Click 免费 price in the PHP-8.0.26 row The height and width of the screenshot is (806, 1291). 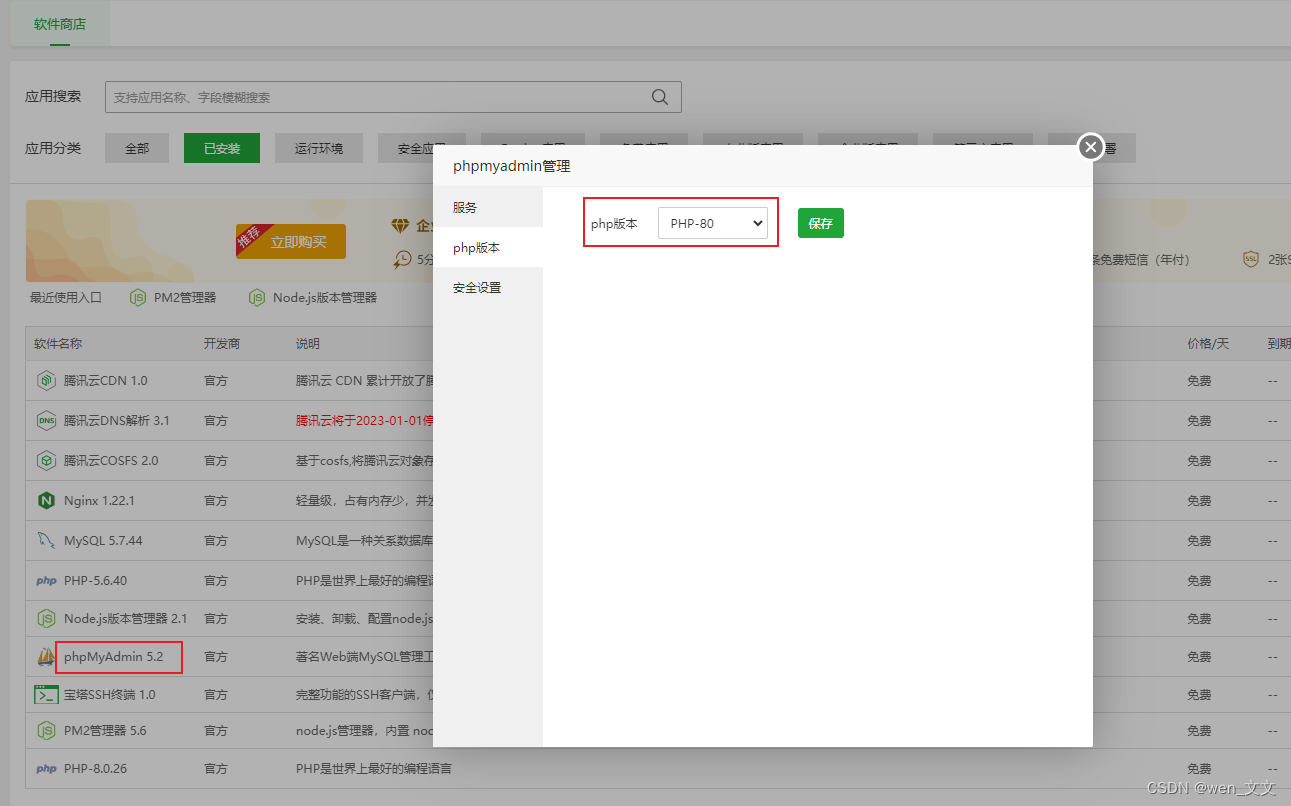(x=1199, y=768)
